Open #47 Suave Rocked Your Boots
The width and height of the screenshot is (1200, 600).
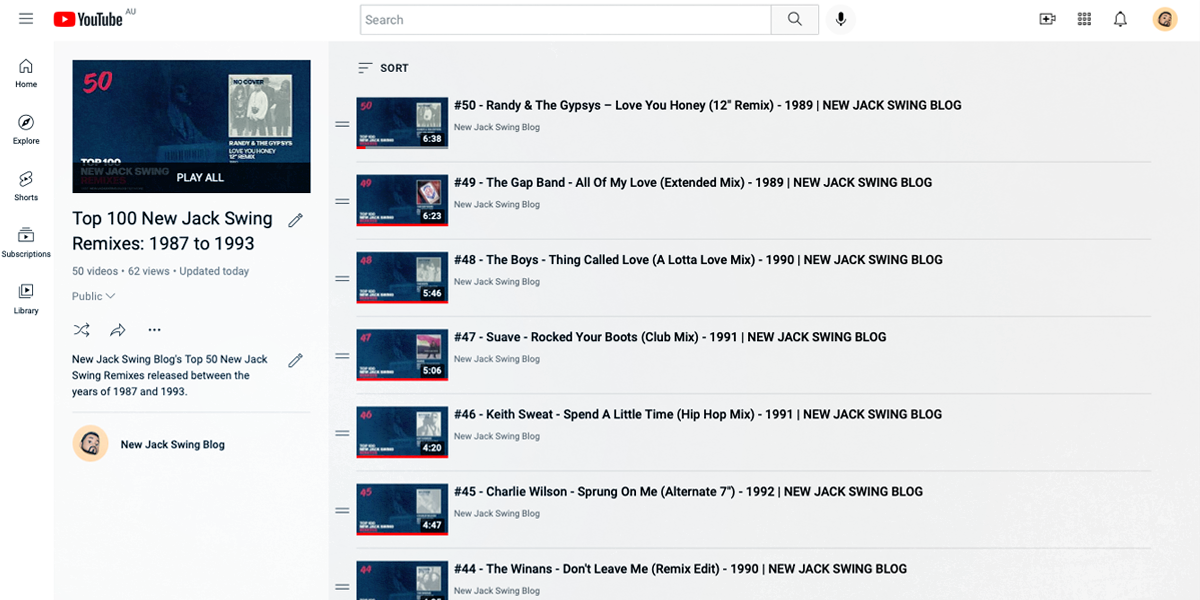[x=670, y=337]
